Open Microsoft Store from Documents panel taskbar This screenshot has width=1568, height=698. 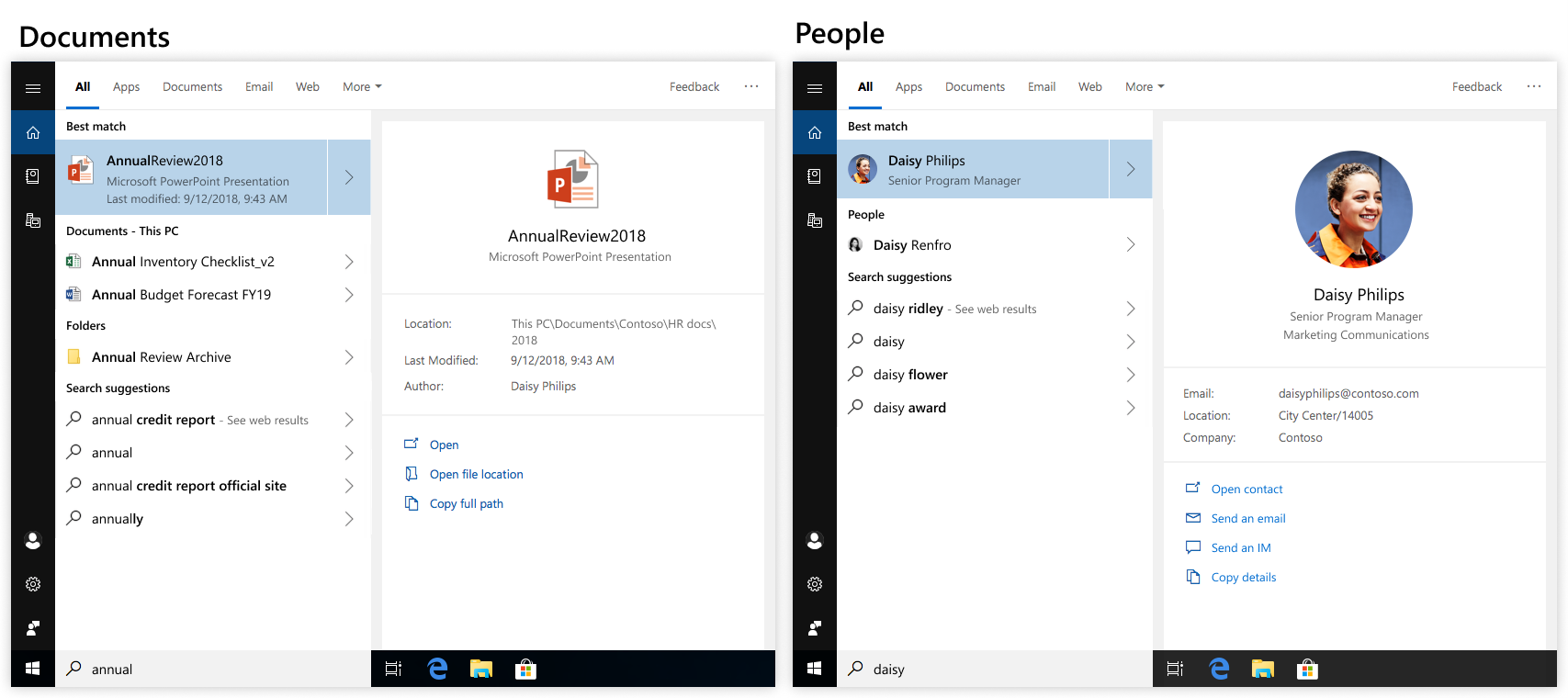[x=525, y=669]
